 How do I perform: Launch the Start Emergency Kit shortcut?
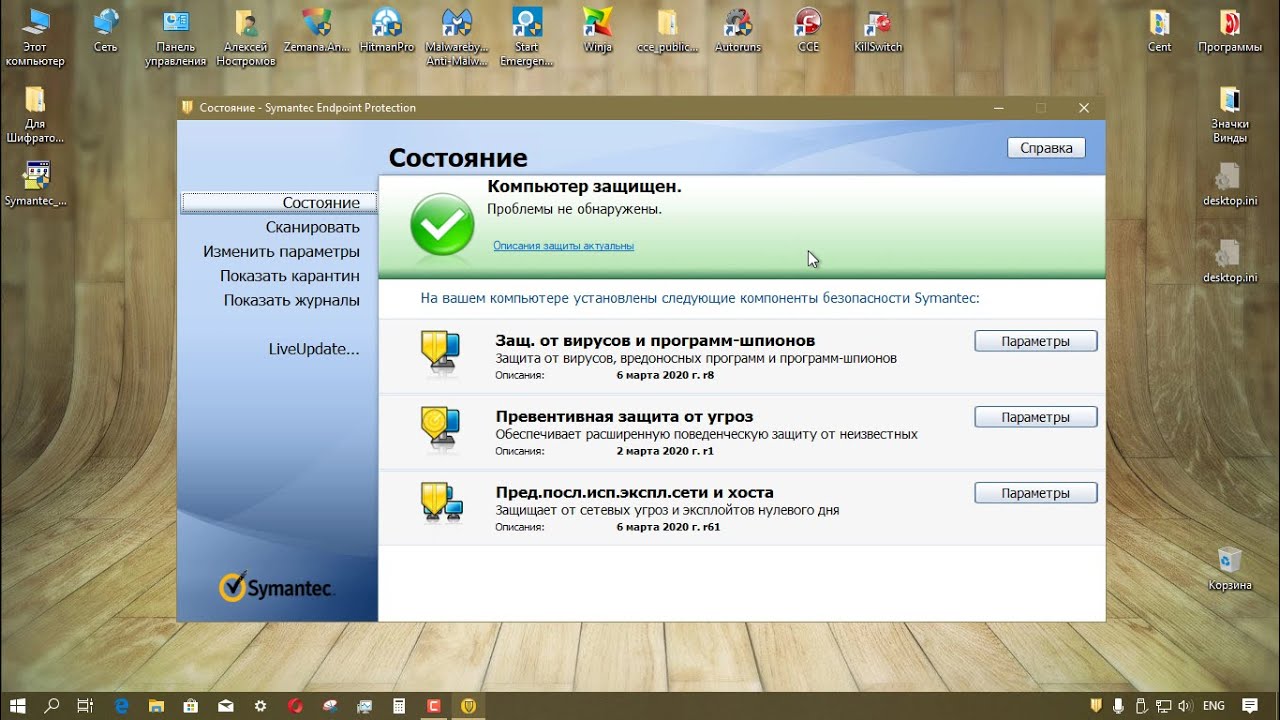click(527, 37)
